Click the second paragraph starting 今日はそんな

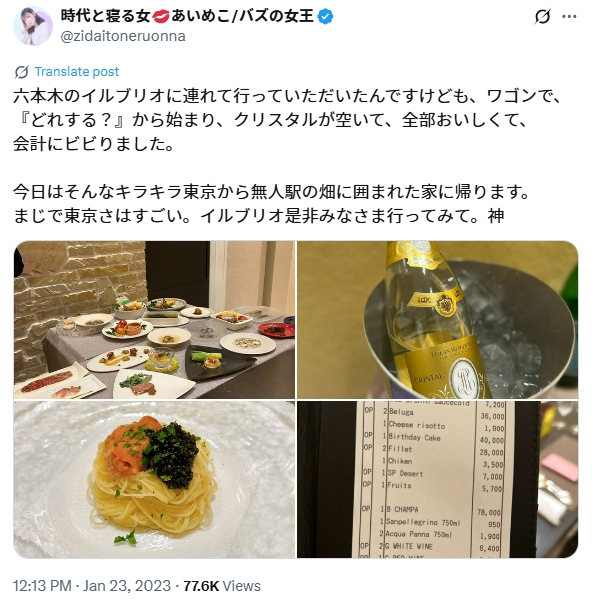point(271,204)
